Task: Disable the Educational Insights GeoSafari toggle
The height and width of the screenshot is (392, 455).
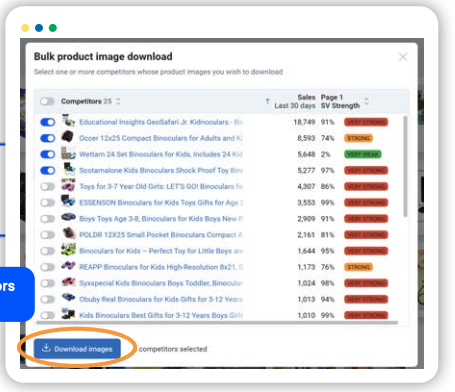Action: coord(48,122)
